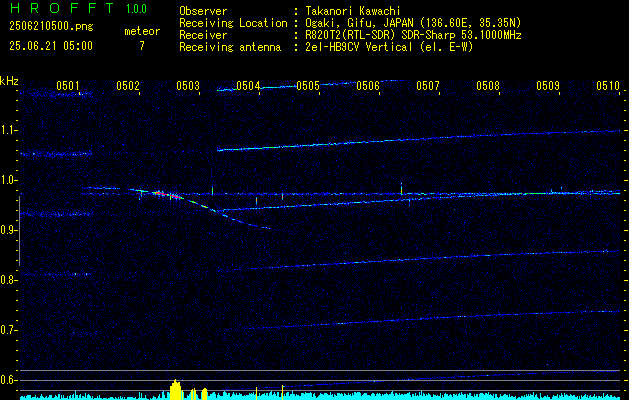Click the version number 1.0.0
The height and width of the screenshot is (400, 629).
(x=136, y=9)
